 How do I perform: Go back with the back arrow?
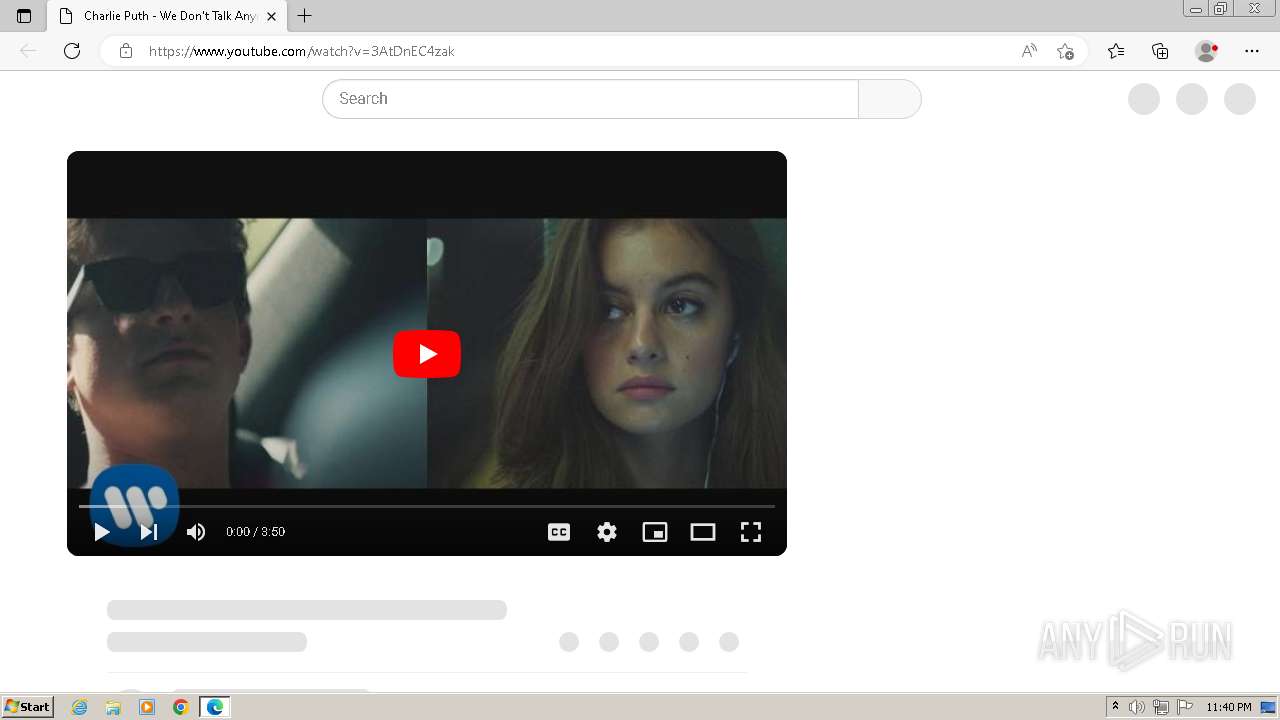coord(28,51)
